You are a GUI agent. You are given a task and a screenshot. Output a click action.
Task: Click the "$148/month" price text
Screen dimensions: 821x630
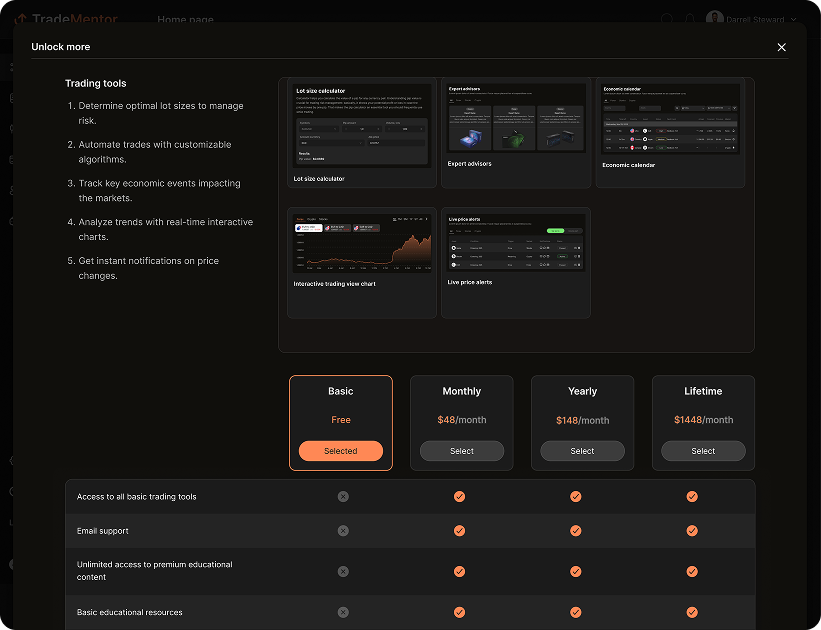(x=582, y=421)
